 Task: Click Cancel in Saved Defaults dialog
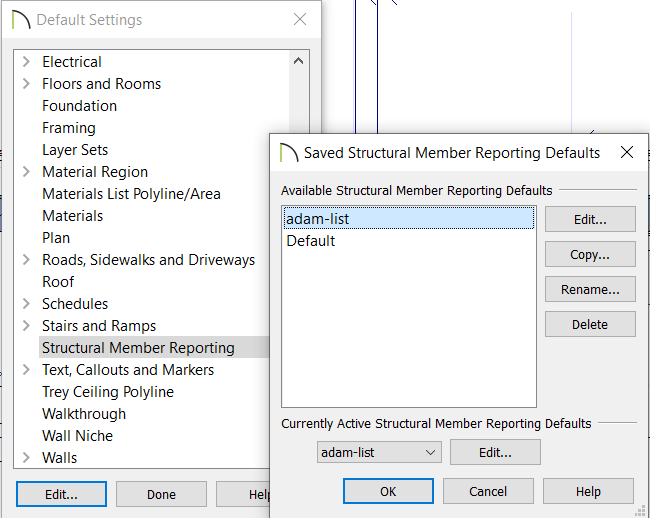(488, 491)
